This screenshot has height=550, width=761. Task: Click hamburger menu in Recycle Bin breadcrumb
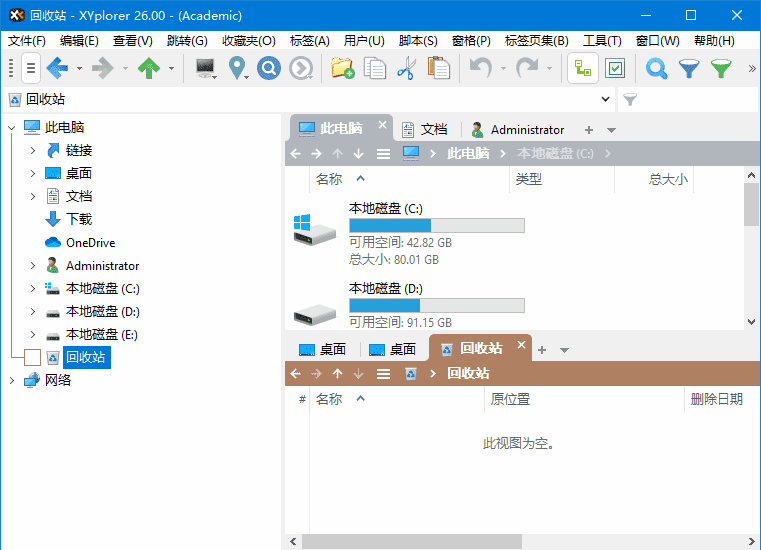pyautogui.click(x=383, y=374)
